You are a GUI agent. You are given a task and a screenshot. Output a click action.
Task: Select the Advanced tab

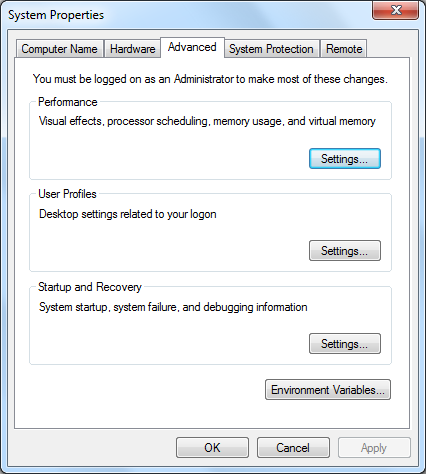(192, 47)
